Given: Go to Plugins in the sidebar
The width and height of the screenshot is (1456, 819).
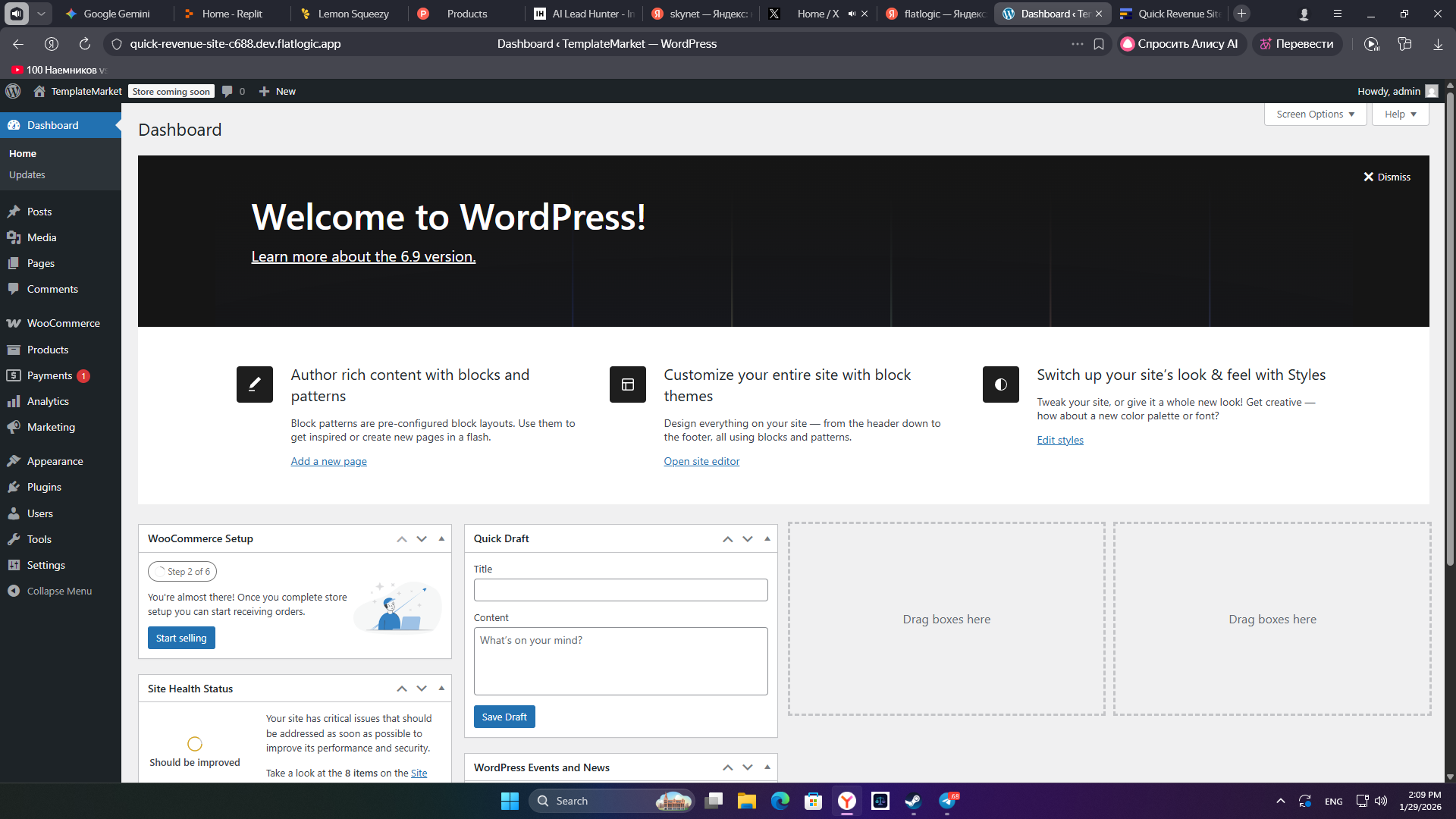Looking at the screenshot, I should click(x=44, y=487).
